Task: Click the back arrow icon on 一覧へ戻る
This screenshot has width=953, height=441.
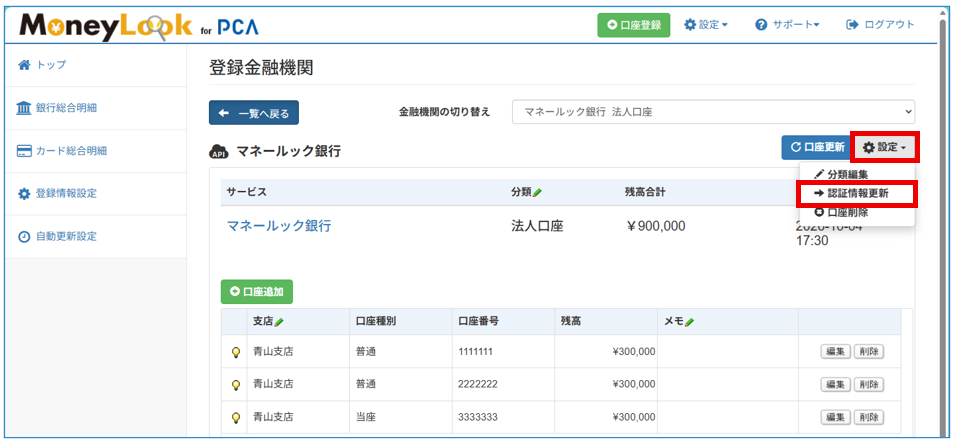Action: click(224, 113)
